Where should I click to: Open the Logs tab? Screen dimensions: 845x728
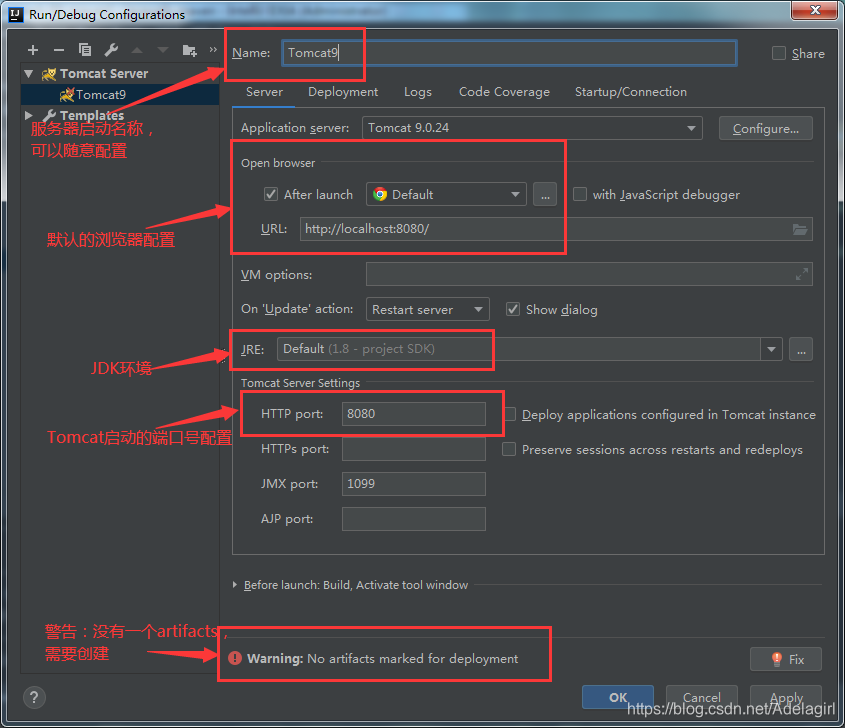point(418,92)
